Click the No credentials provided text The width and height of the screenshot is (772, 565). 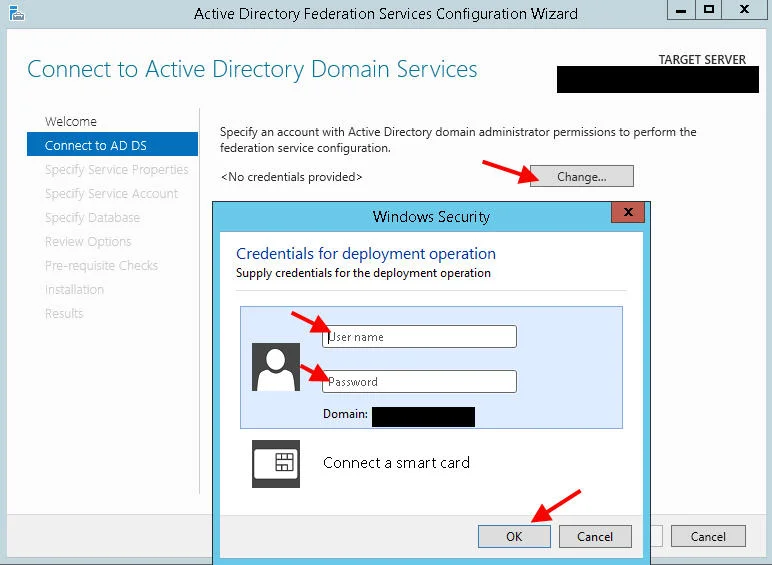click(291, 177)
